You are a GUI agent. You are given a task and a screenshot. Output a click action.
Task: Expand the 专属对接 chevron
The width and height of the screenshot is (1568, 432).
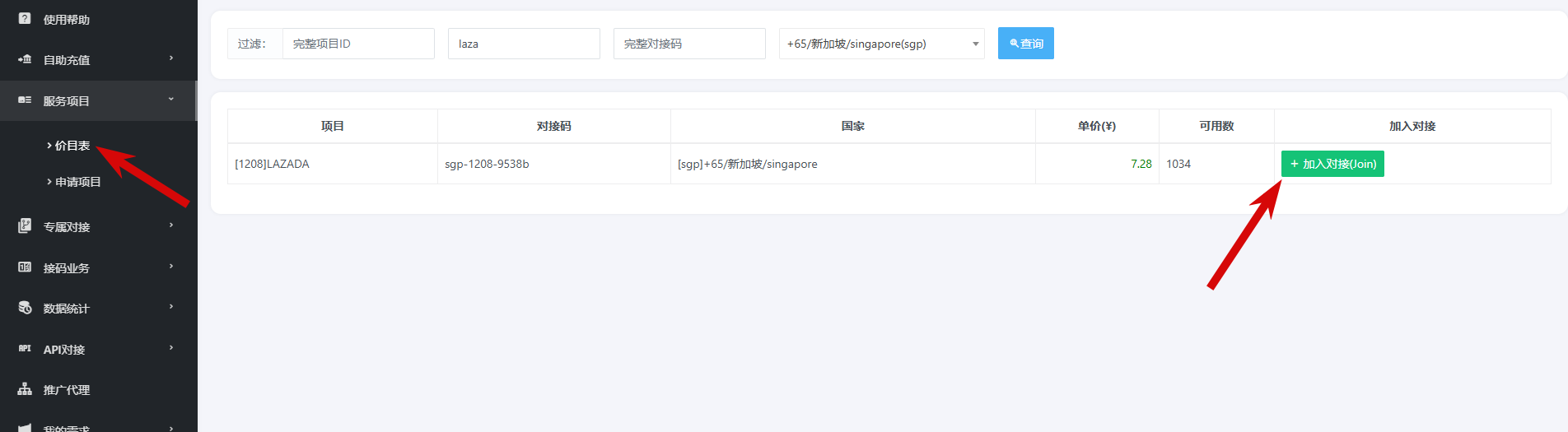171,225
